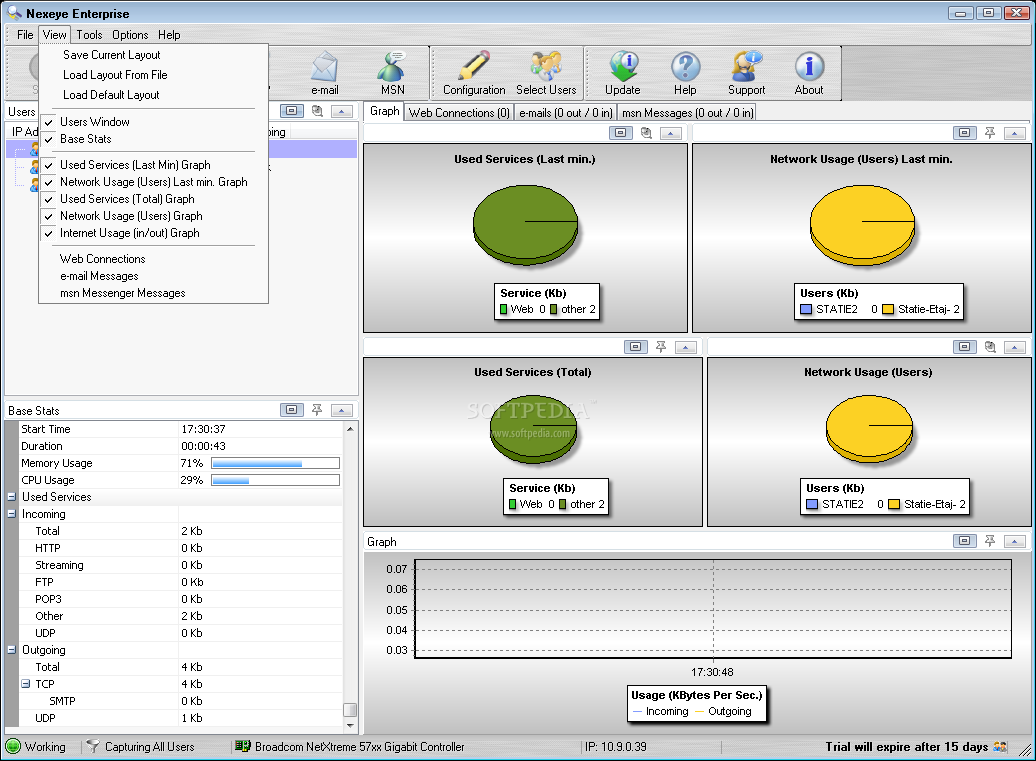The height and width of the screenshot is (761, 1036).
Task: Click Capturing All Users filter icon
Action: point(93,746)
